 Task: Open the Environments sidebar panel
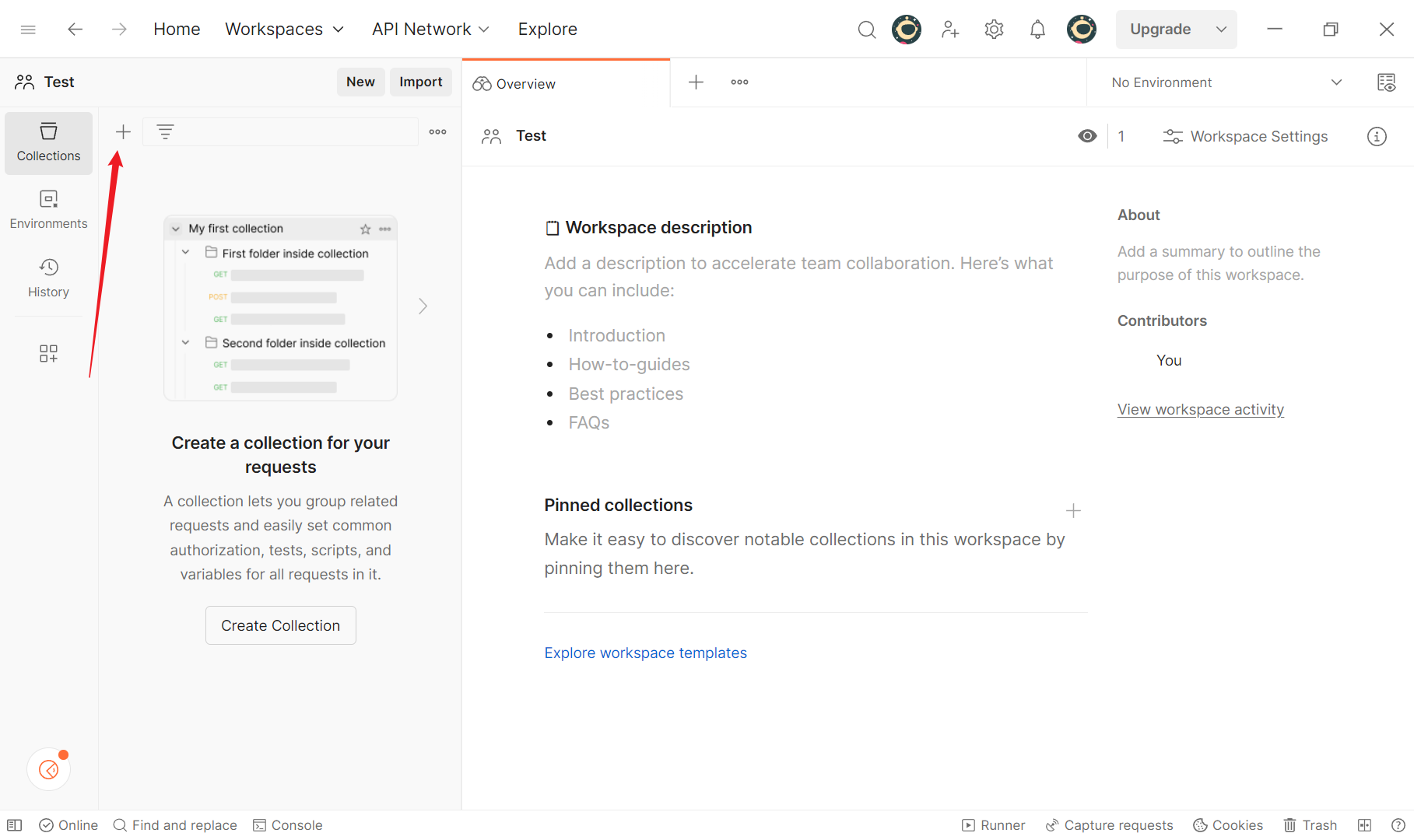pyautogui.click(x=48, y=211)
